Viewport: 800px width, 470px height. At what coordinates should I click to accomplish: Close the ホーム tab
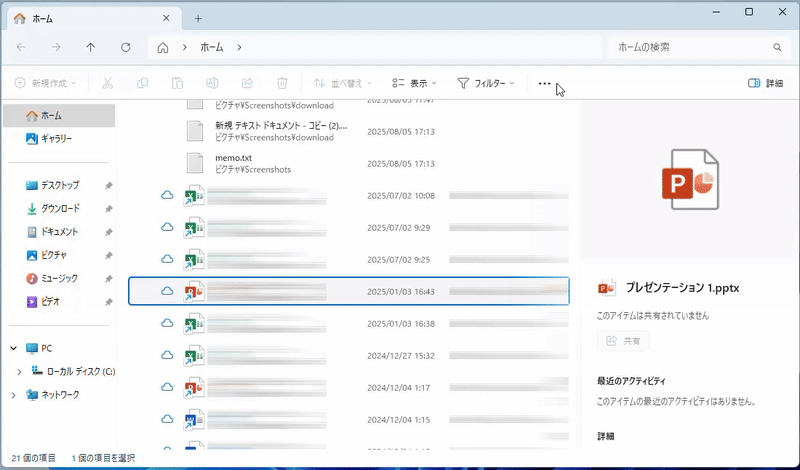click(166, 18)
